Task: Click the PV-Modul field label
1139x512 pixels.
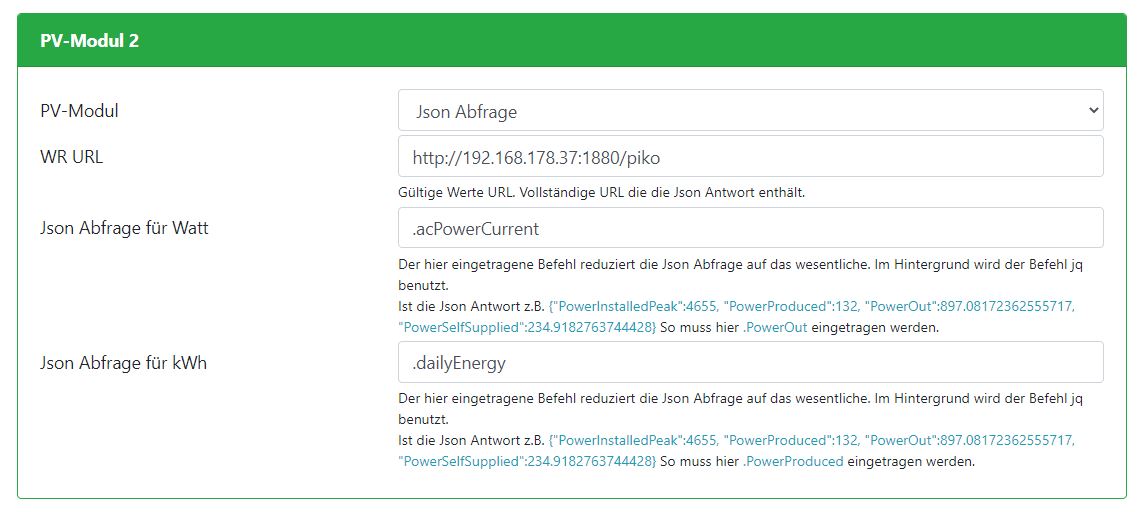Action: [79, 111]
